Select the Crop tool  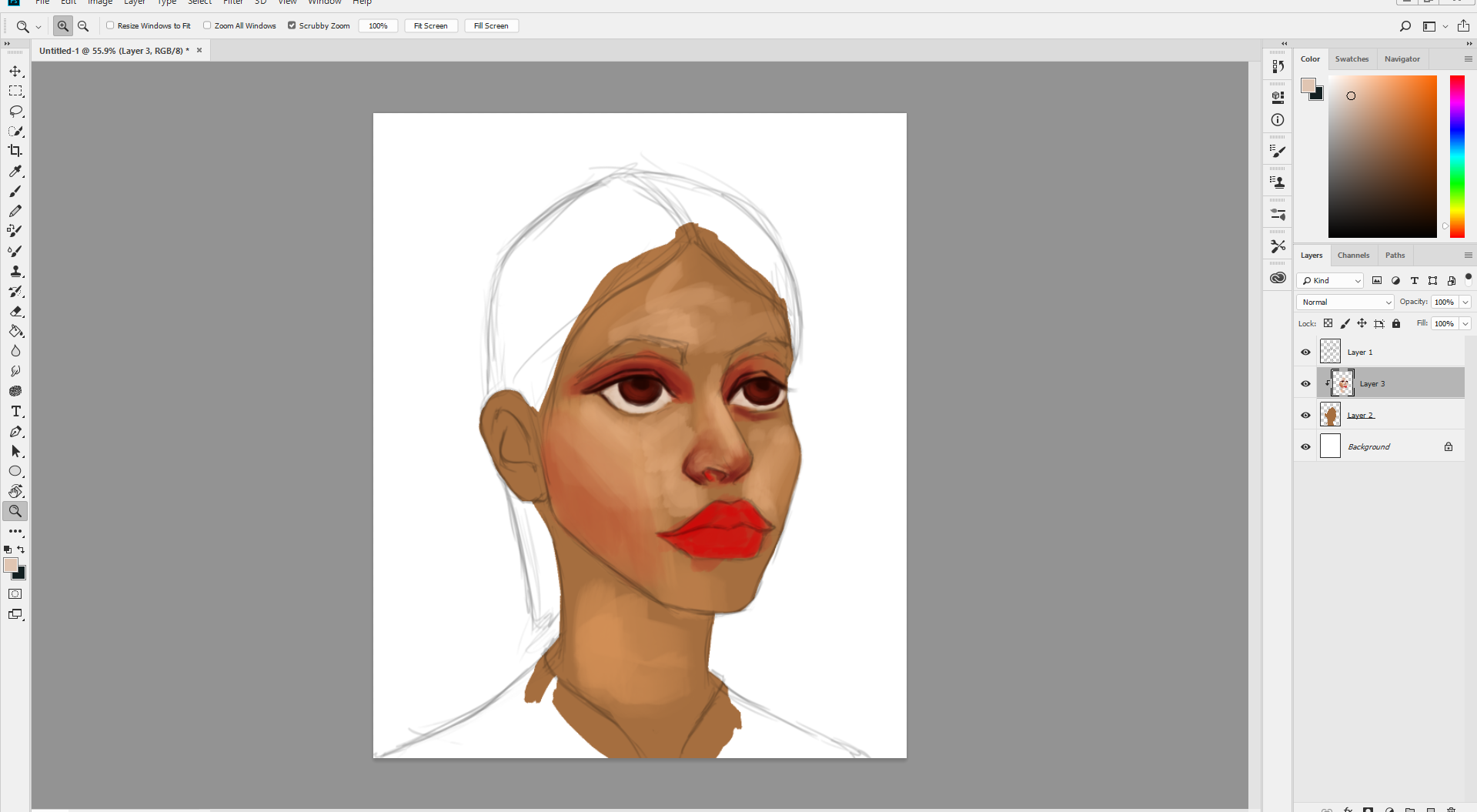click(15, 151)
